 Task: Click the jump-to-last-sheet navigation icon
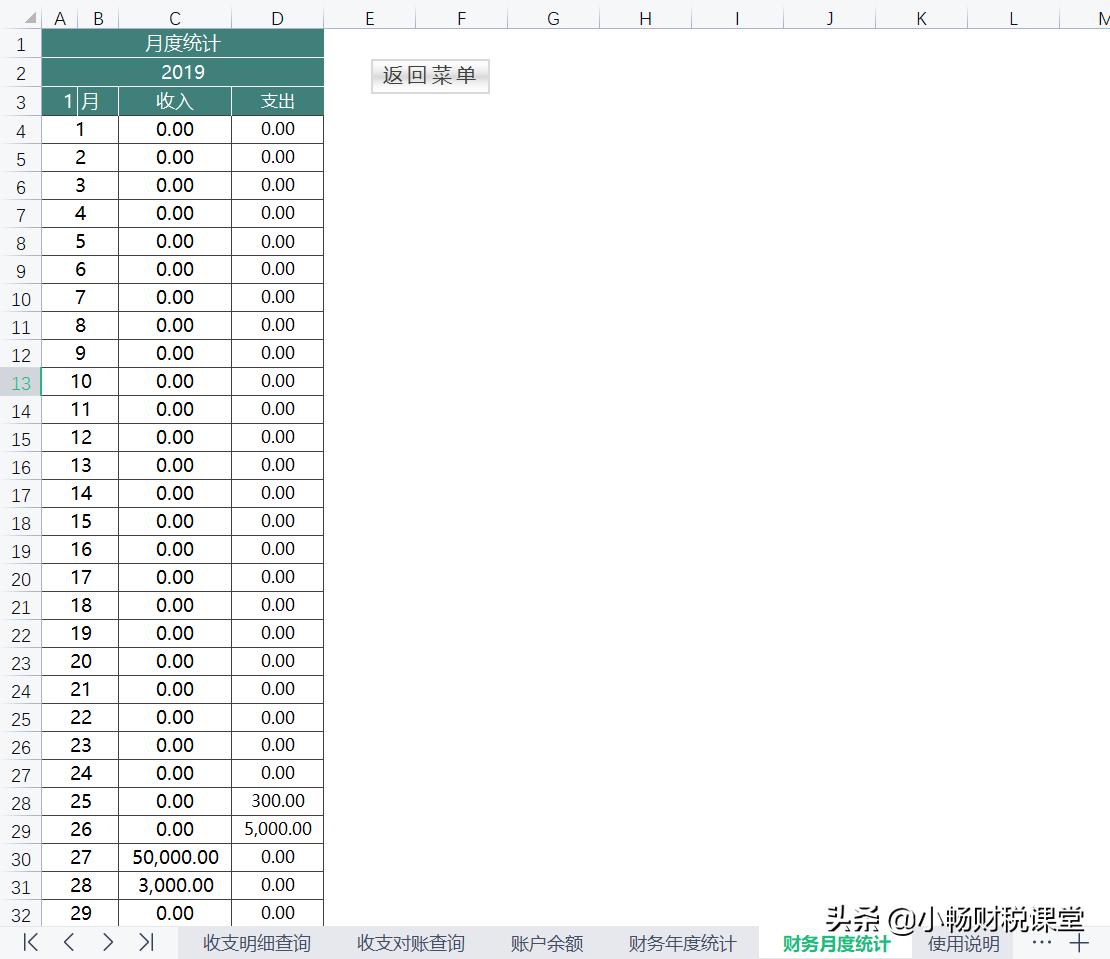148,942
